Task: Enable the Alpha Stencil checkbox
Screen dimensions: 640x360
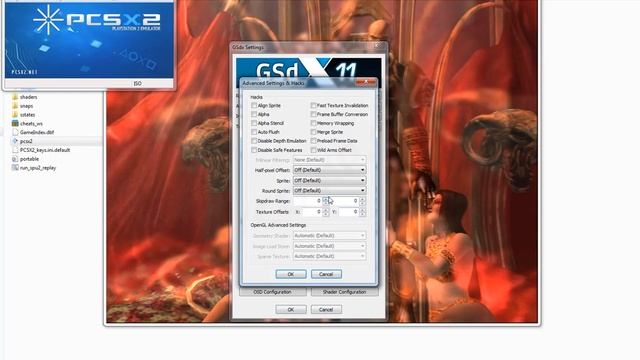Action: (x=254, y=123)
